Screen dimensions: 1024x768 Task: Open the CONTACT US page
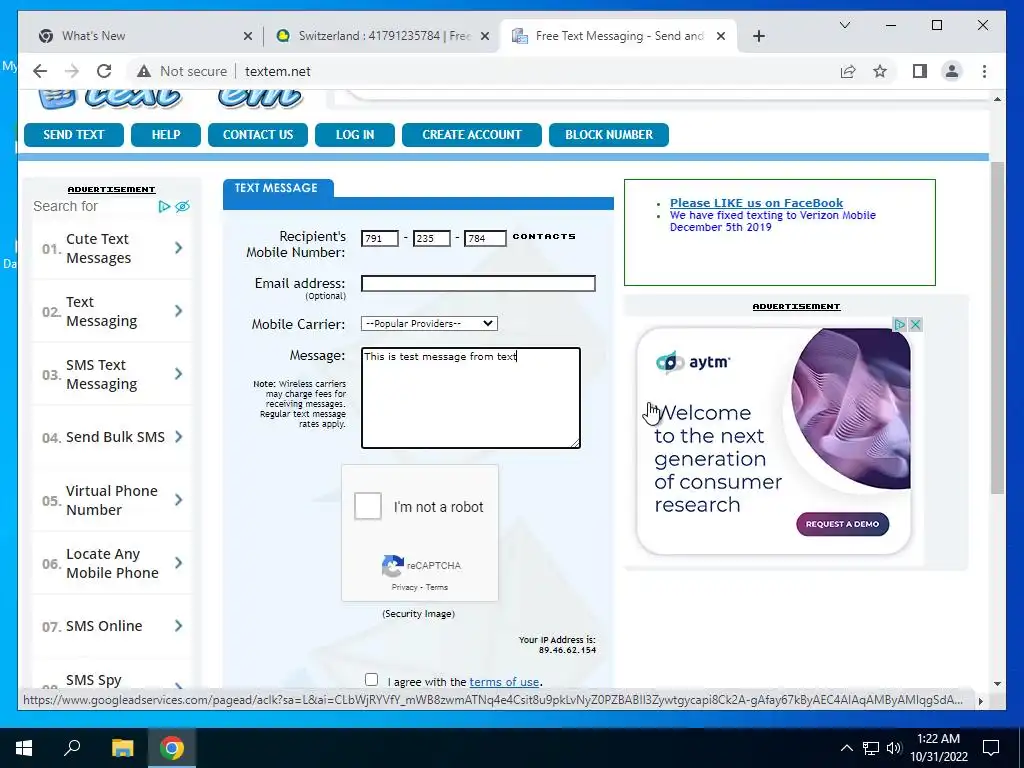pyautogui.click(x=258, y=135)
